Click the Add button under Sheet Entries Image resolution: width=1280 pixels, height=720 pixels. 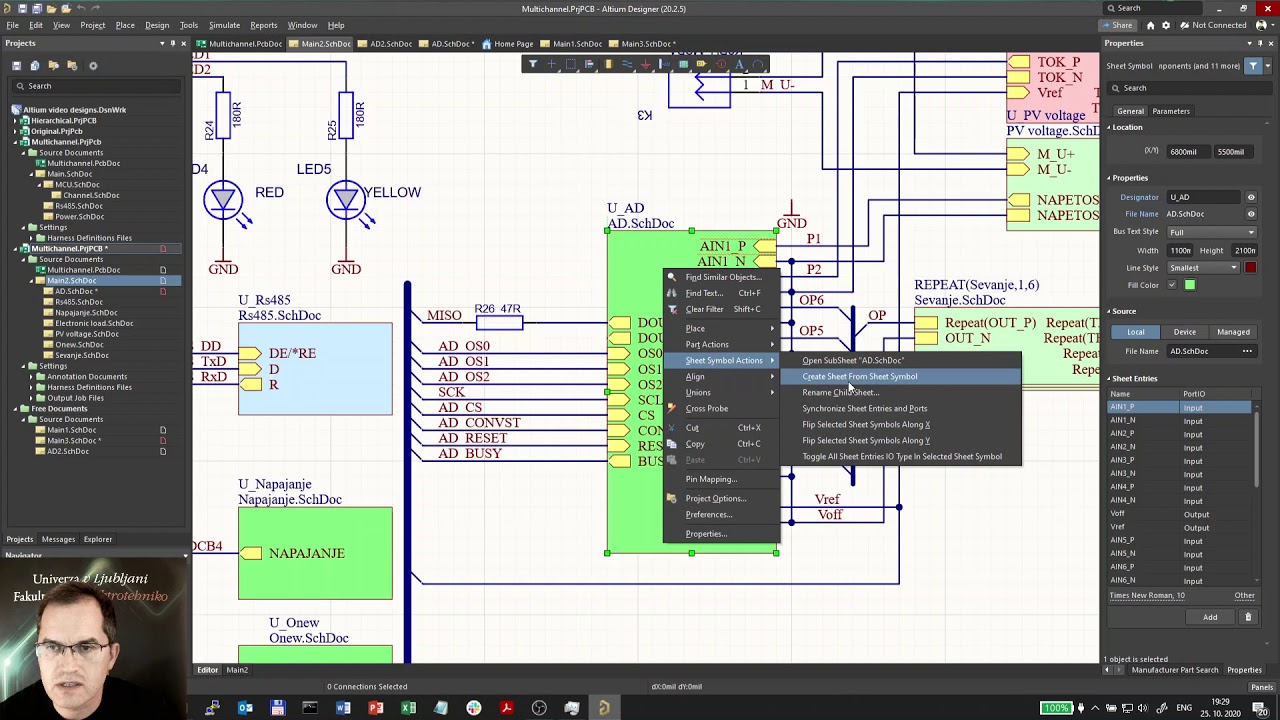[x=1210, y=617]
